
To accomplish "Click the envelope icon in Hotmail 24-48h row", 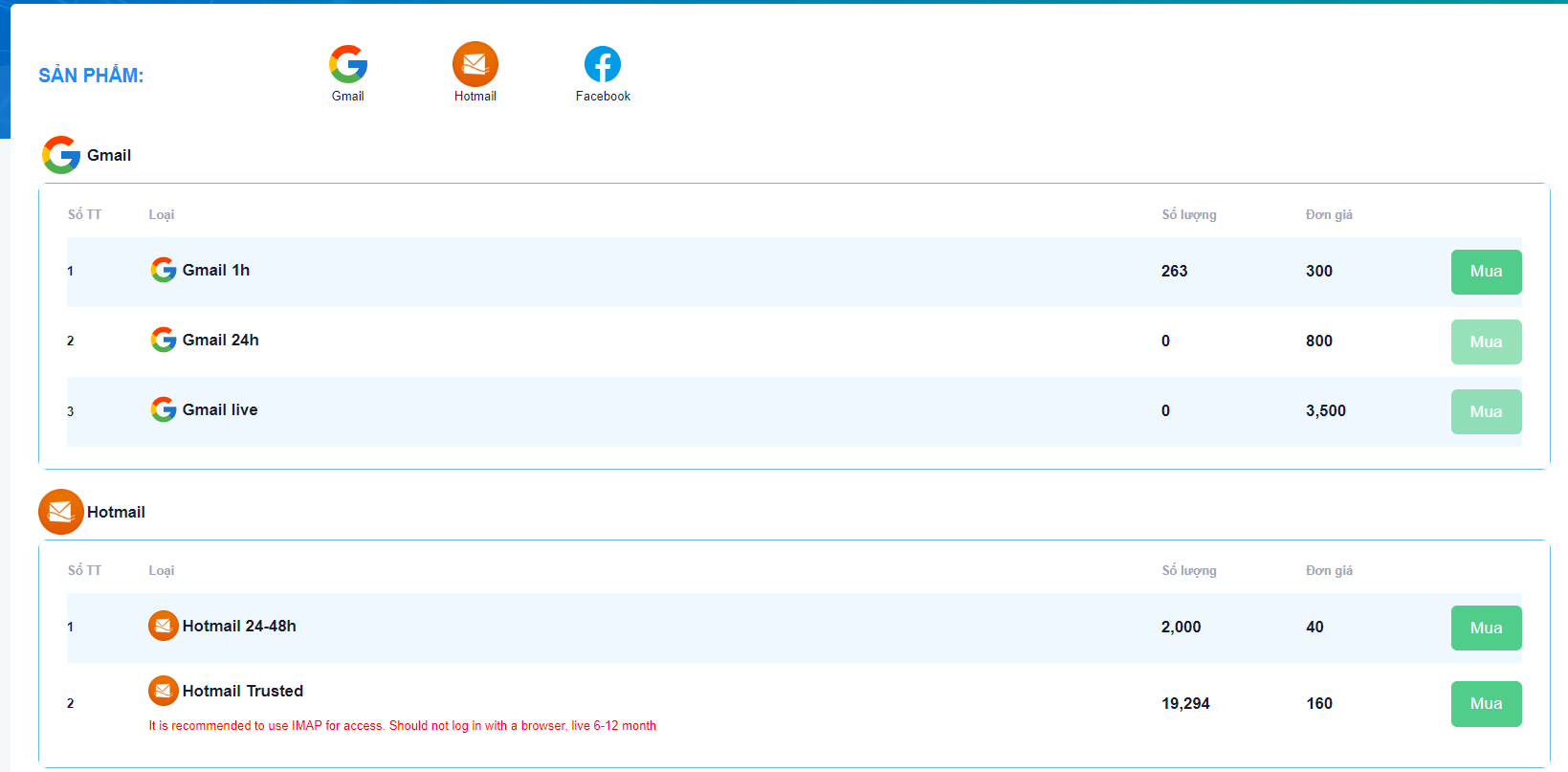I will coord(164,626).
